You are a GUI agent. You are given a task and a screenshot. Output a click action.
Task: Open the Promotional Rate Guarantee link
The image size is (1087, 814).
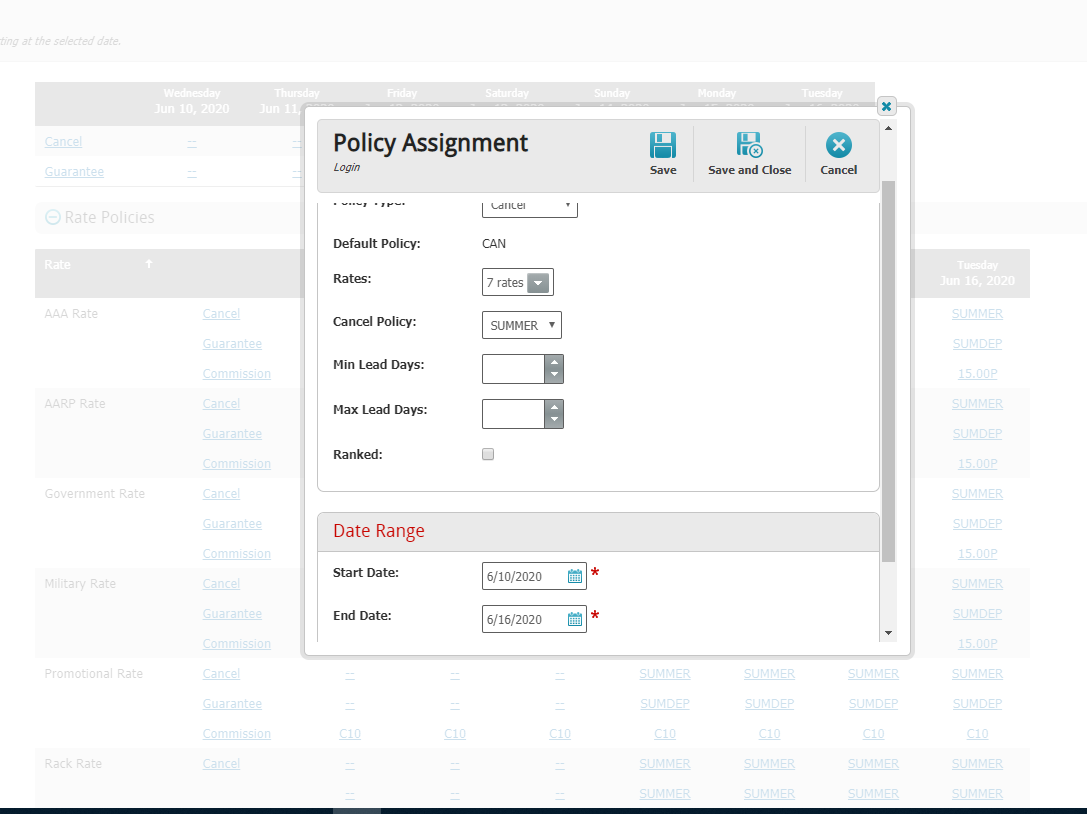tap(232, 704)
